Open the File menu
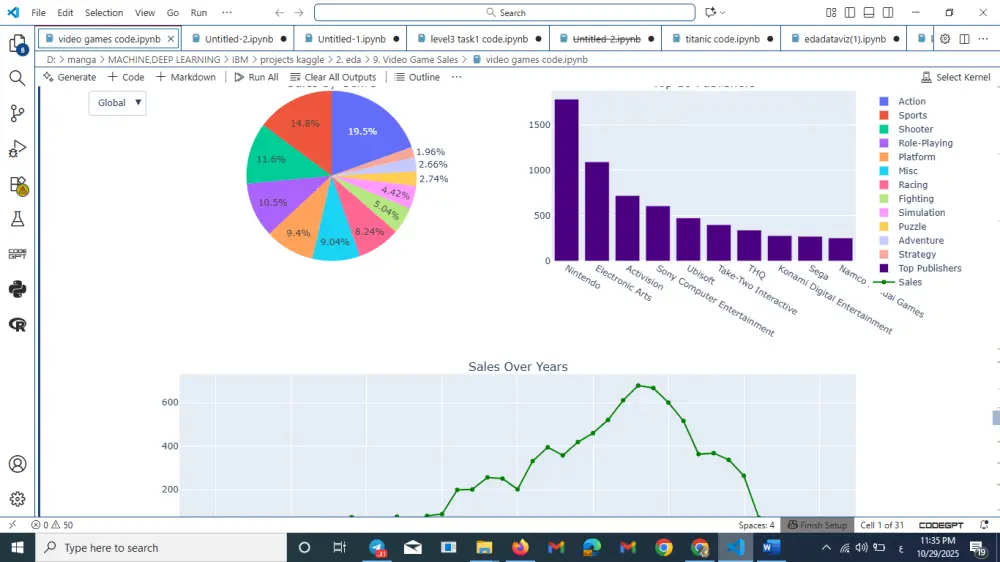Viewport: 1000px width, 562px height. pos(38,13)
